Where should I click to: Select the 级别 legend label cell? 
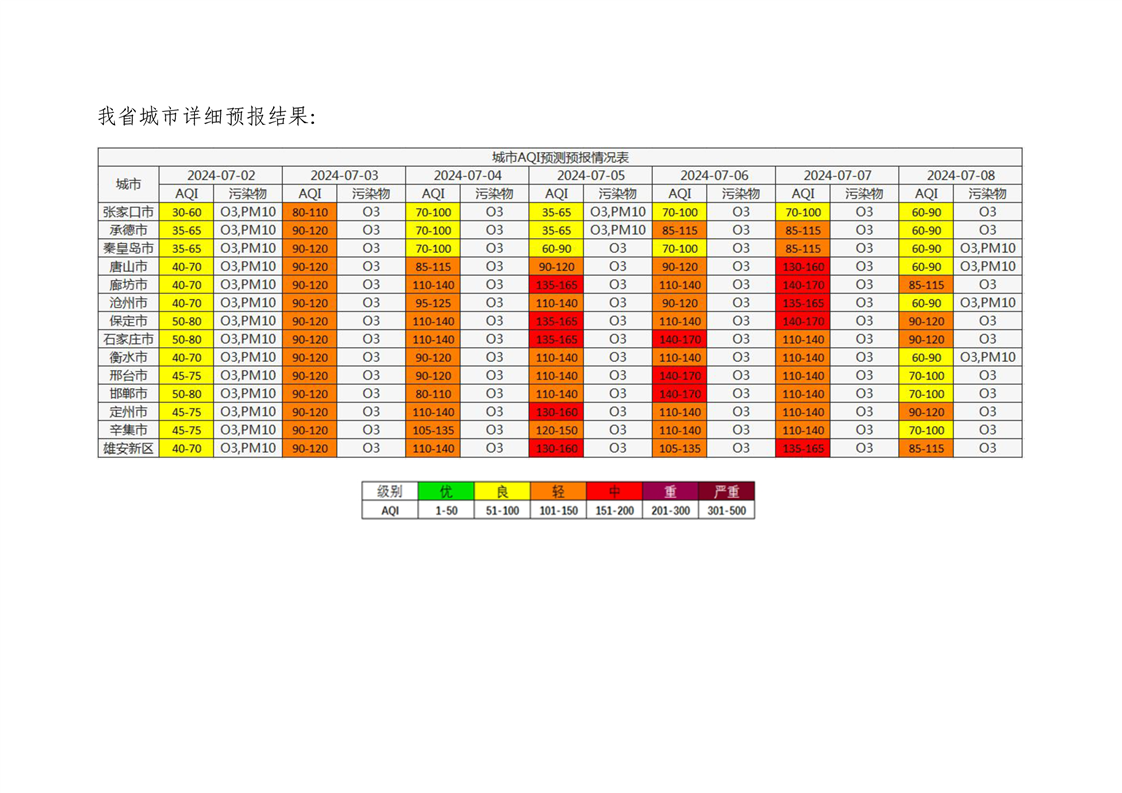click(x=390, y=491)
